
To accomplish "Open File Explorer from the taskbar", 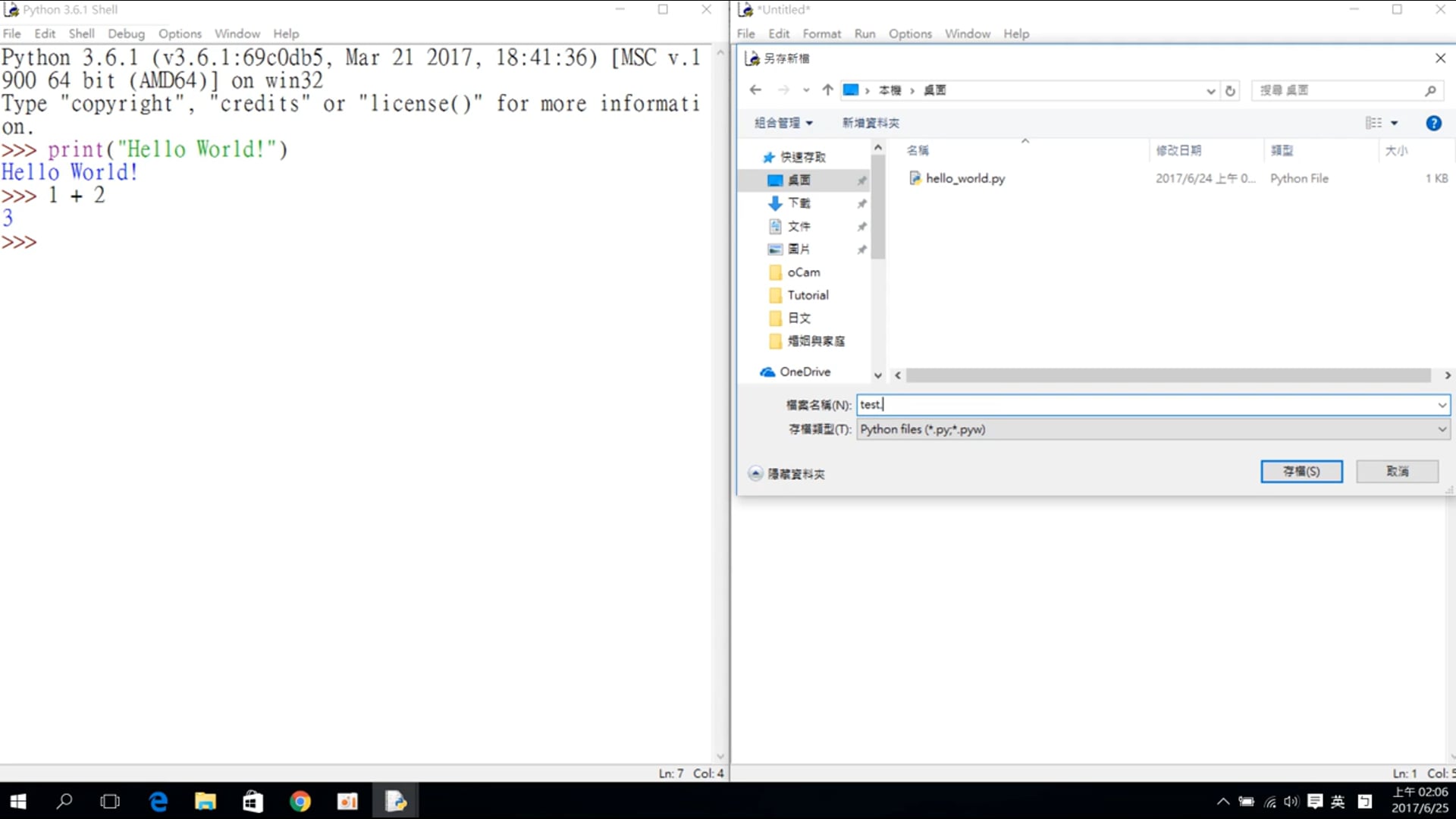I will pos(206,802).
